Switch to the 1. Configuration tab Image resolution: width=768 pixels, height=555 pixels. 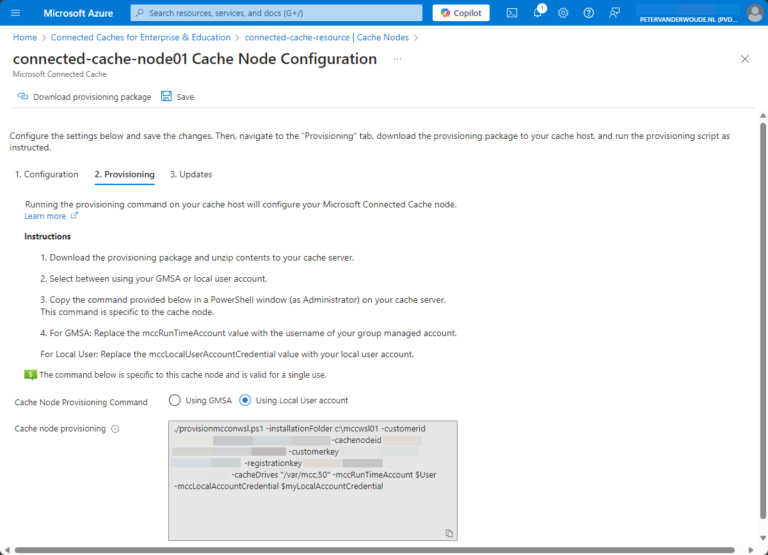coord(46,174)
